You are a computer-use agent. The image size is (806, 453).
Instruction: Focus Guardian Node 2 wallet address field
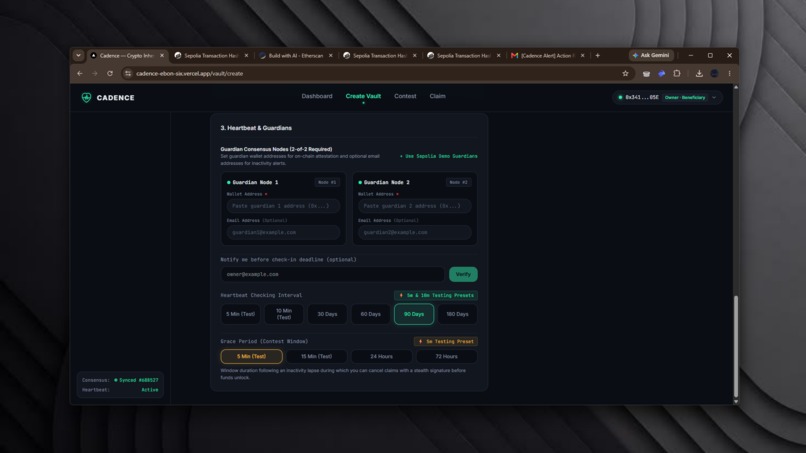[x=415, y=206]
